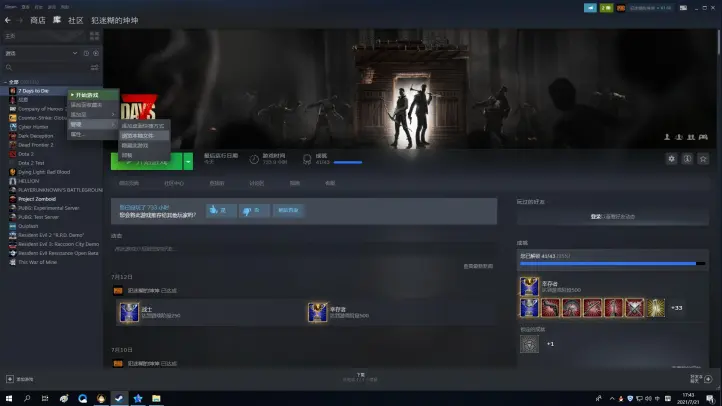Click the orange profile avatar

pos(621,8)
